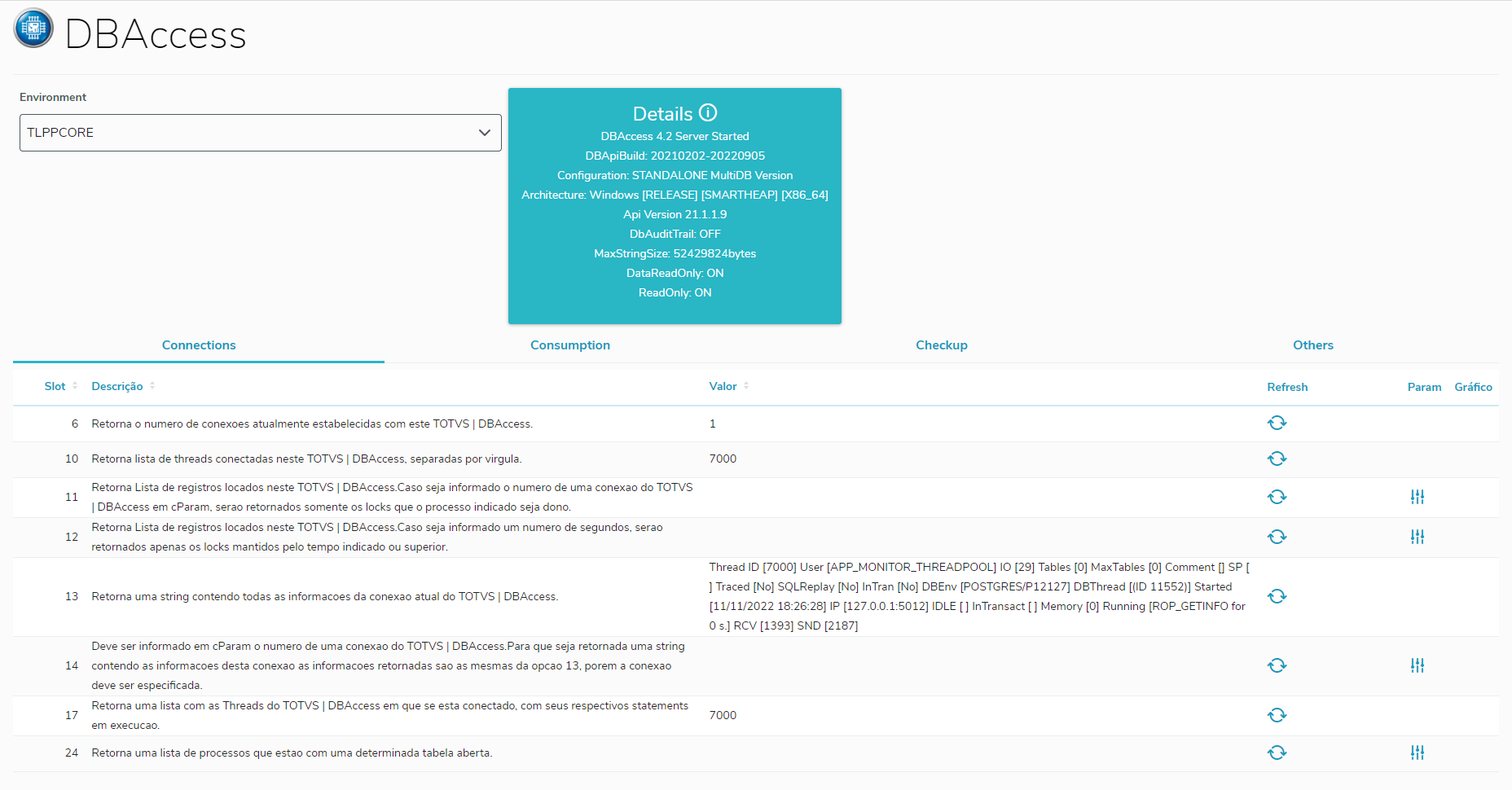Refresh slot 6 connection count
Image resolution: width=1512 pixels, height=790 pixels.
point(1277,423)
